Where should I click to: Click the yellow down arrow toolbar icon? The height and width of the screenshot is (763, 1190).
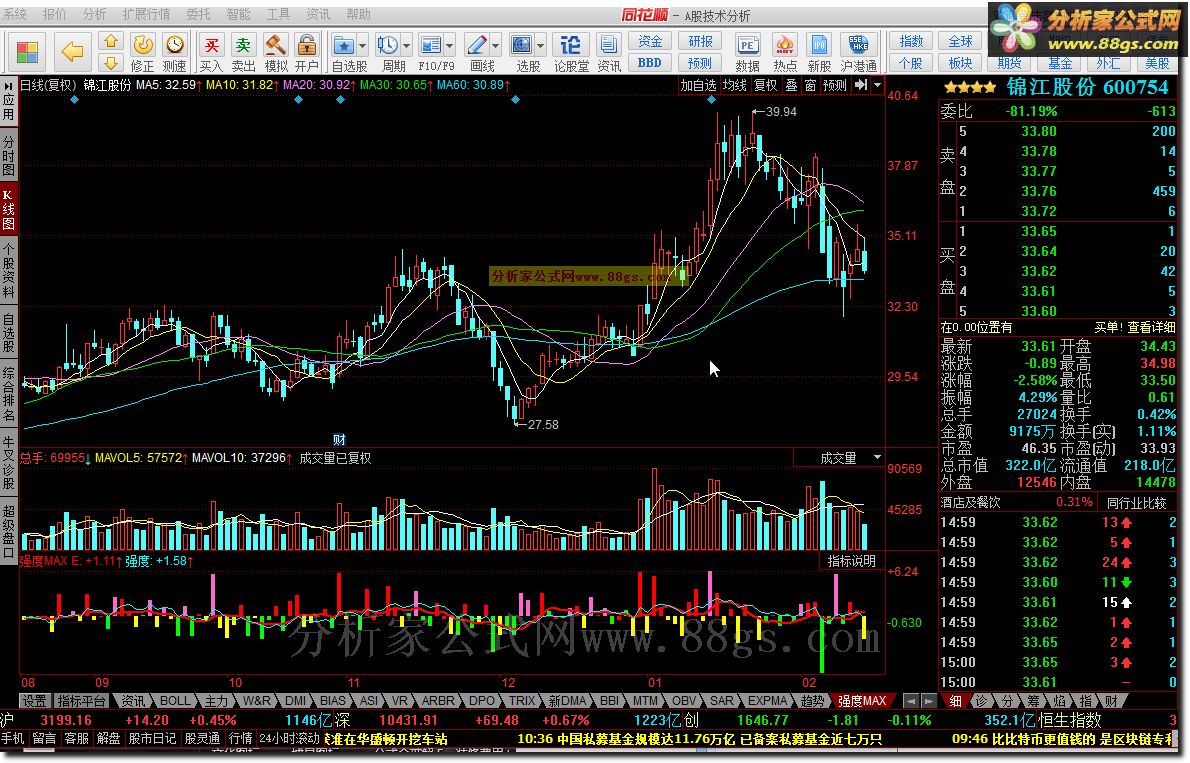tap(111, 62)
